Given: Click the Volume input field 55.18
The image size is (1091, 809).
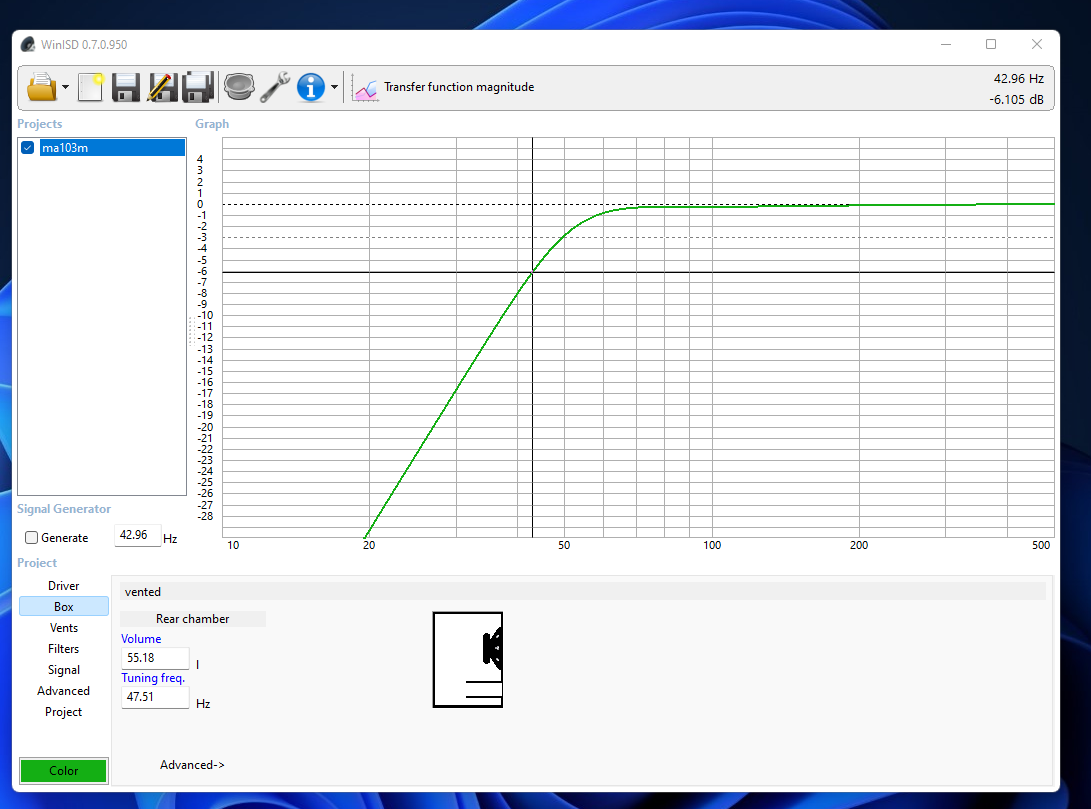Looking at the screenshot, I should tap(155, 658).
